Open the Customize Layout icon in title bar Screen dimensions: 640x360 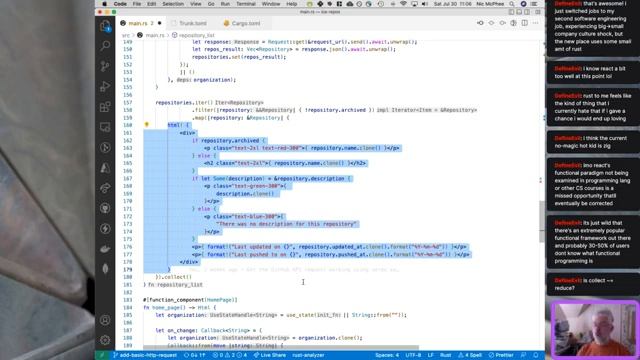[538, 12]
